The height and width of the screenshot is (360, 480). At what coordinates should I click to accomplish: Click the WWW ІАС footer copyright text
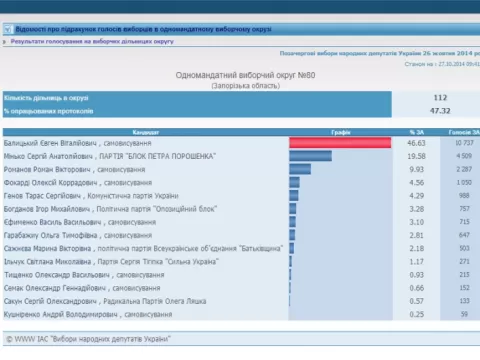88,339
